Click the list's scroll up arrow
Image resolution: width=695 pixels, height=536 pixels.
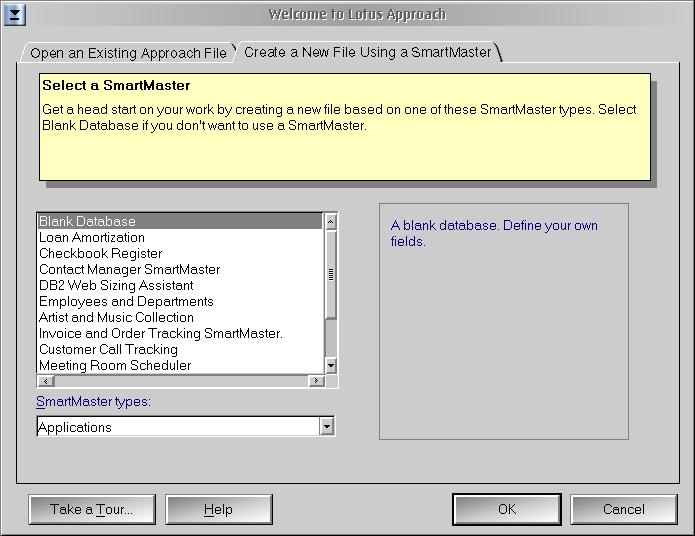tap(331, 221)
